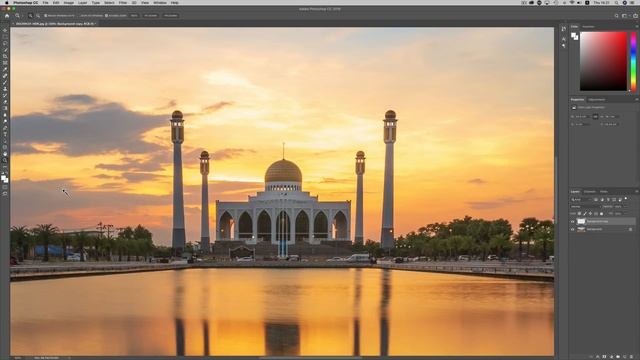The width and height of the screenshot is (640, 360).
Task: Open the Apple menu
Action: pyautogui.click(x=7, y=2)
